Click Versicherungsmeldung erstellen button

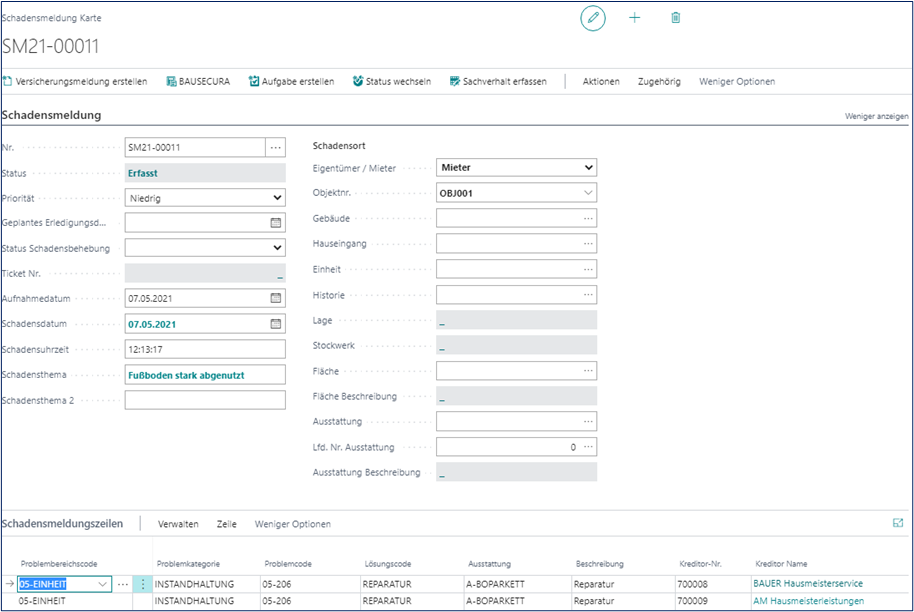[75, 81]
